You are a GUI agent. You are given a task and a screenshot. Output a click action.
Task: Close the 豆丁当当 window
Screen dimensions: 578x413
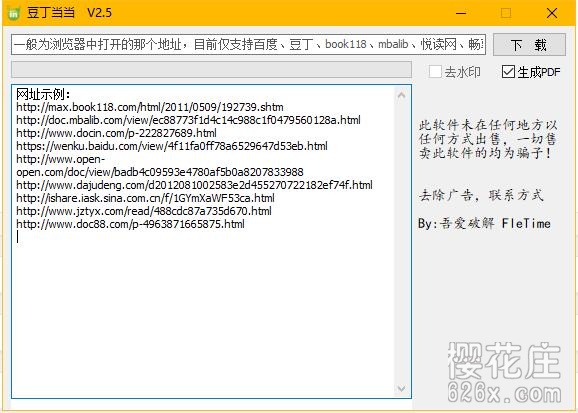(552, 13)
